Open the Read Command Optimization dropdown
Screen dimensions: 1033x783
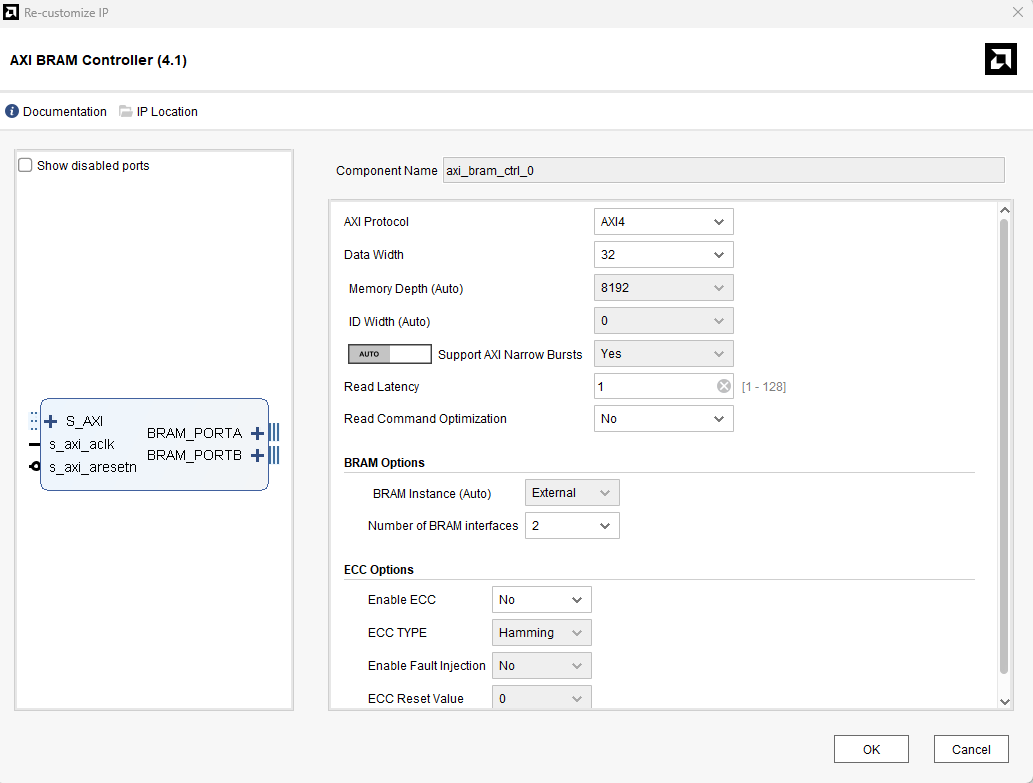663,419
